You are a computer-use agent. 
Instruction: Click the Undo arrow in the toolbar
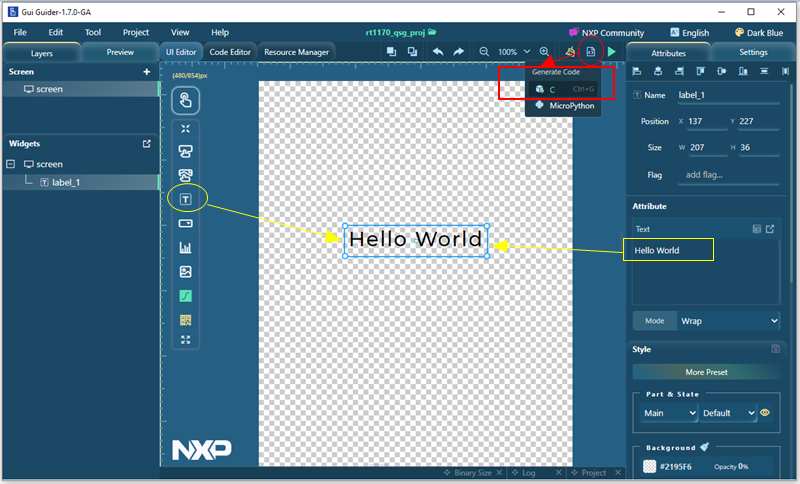(x=438, y=52)
